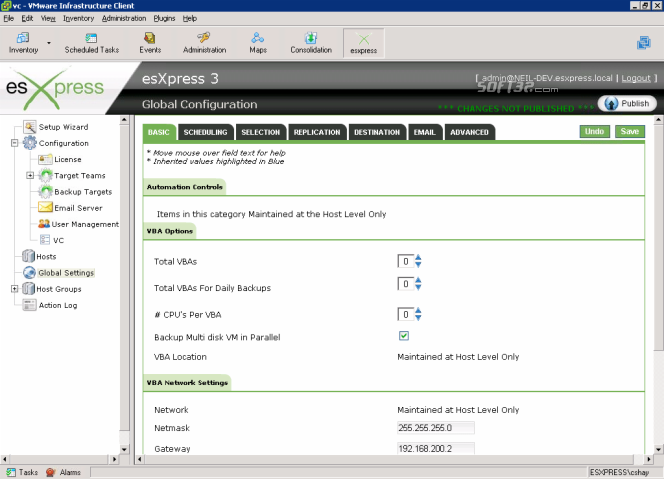Open the Tasks panel in the status bar
664x479 pixels.
22,472
